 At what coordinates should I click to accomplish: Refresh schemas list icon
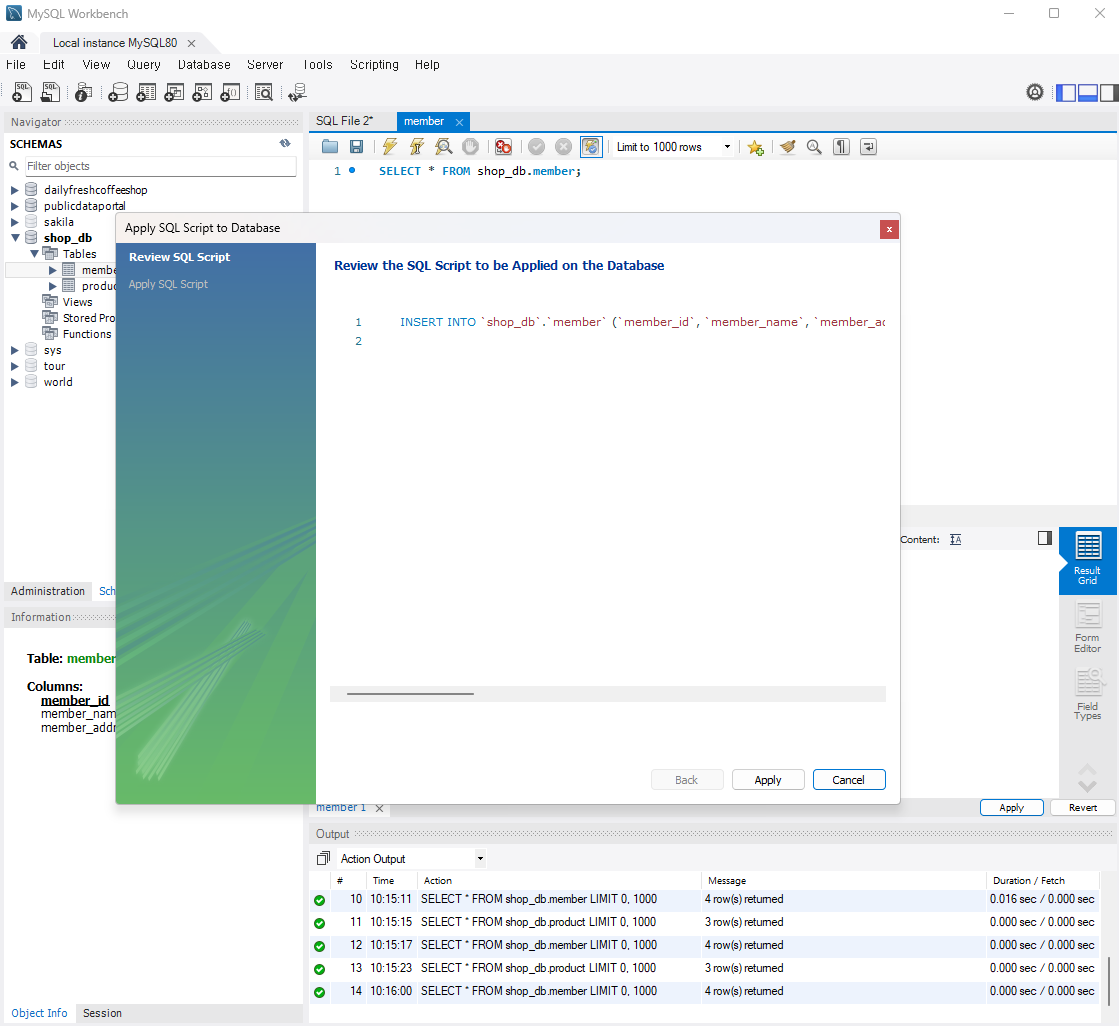click(285, 143)
